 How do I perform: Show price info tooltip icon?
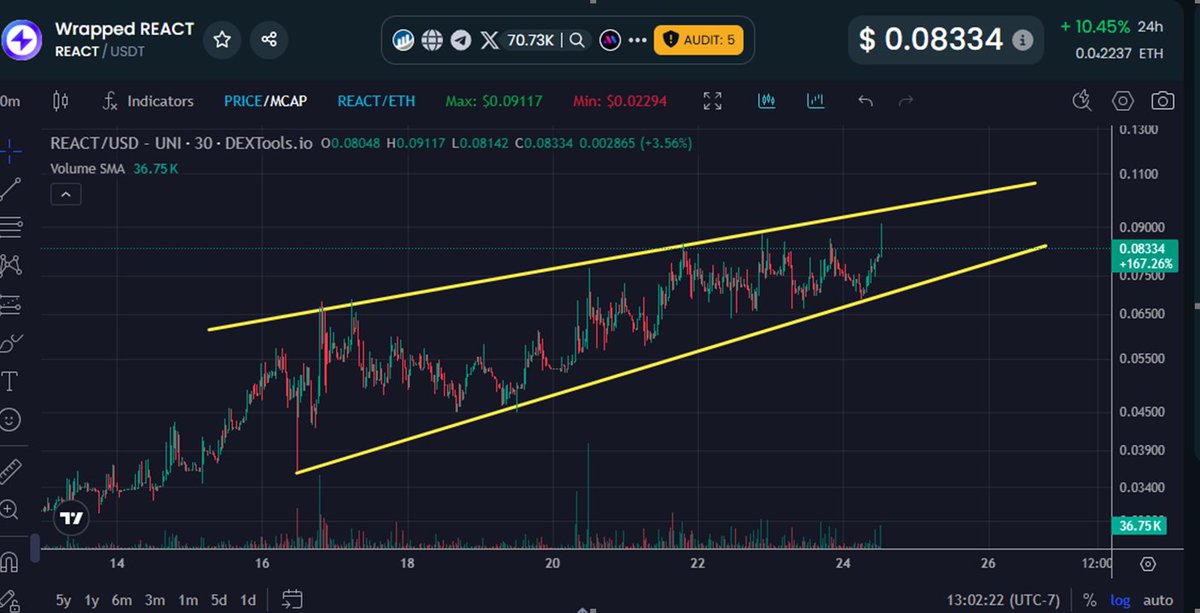click(x=1022, y=40)
